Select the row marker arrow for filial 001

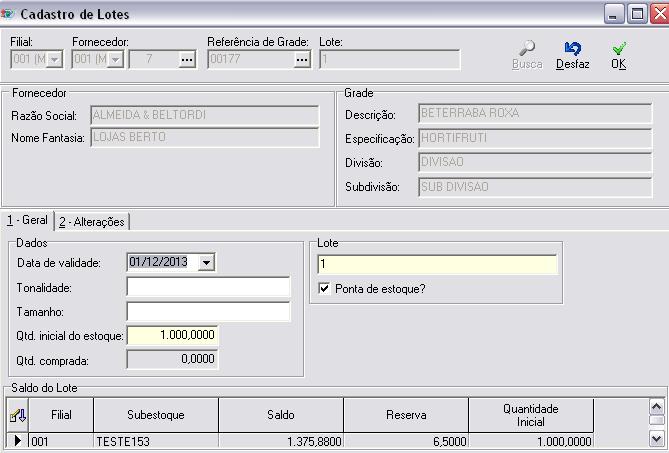17,440
